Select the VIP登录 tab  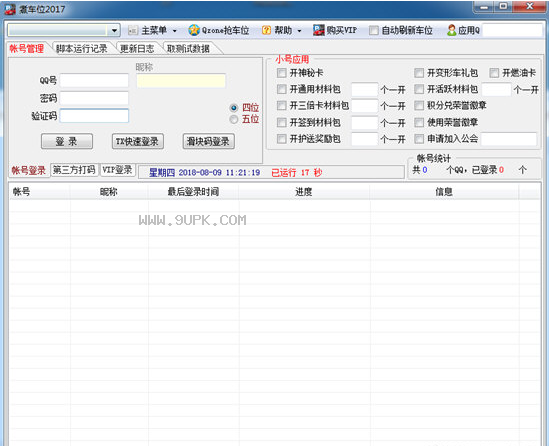117,170
